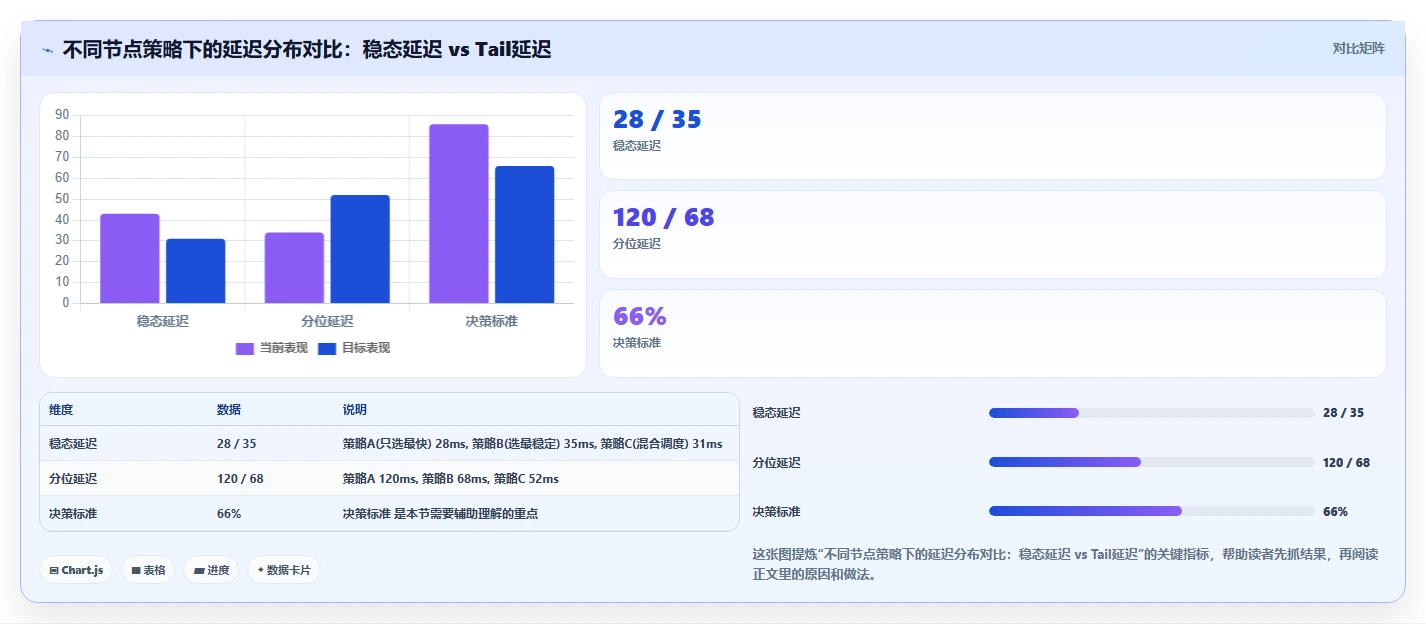Select the 28 / 35 稳态延迟 data card
The height and width of the screenshot is (624, 1426).
pyautogui.click(x=992, y=136)
